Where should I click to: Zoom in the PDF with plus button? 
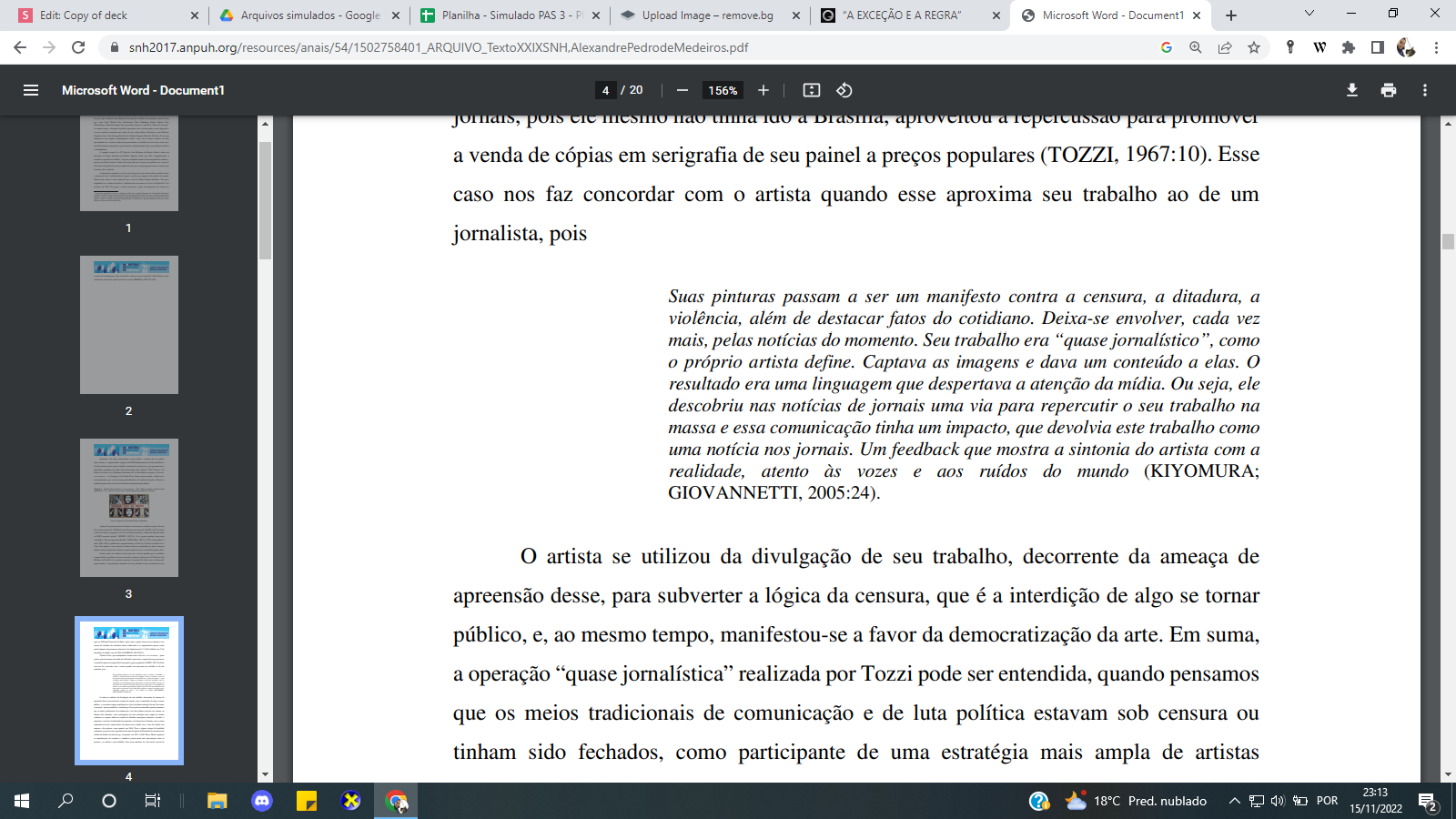click(763, 90)
